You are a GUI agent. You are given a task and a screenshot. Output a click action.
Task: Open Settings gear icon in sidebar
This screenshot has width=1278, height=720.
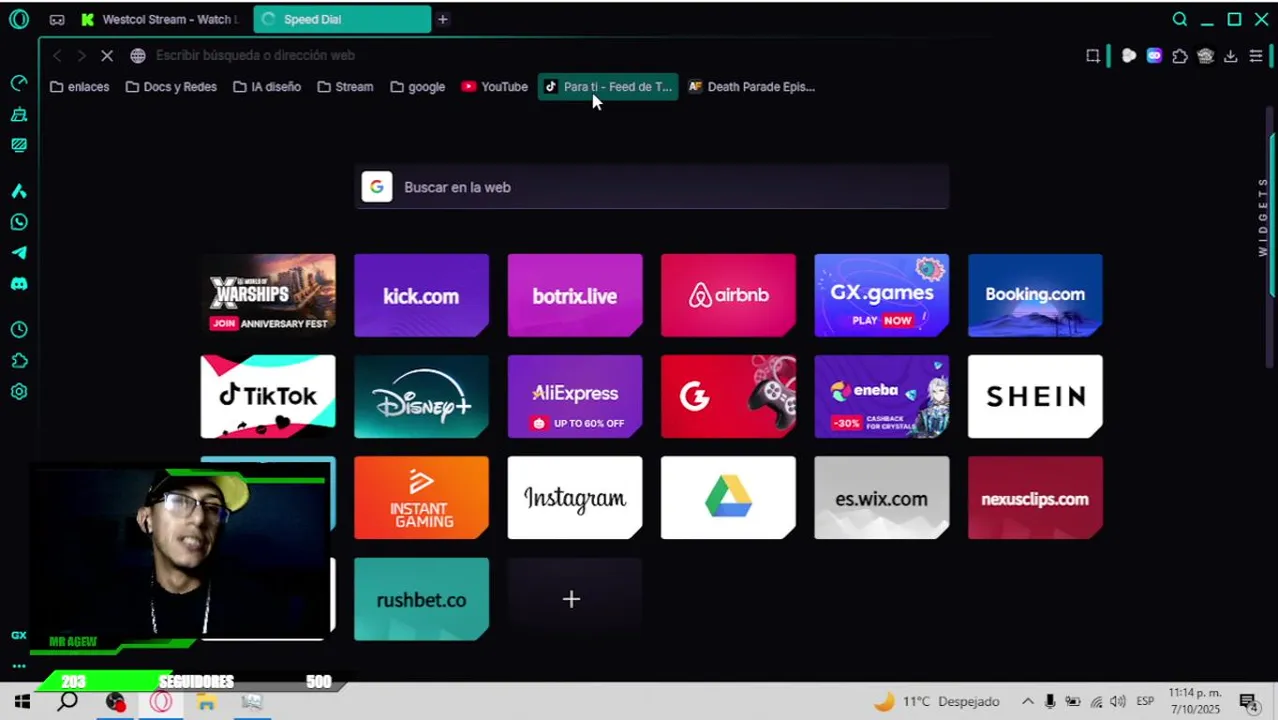[18, 392]
